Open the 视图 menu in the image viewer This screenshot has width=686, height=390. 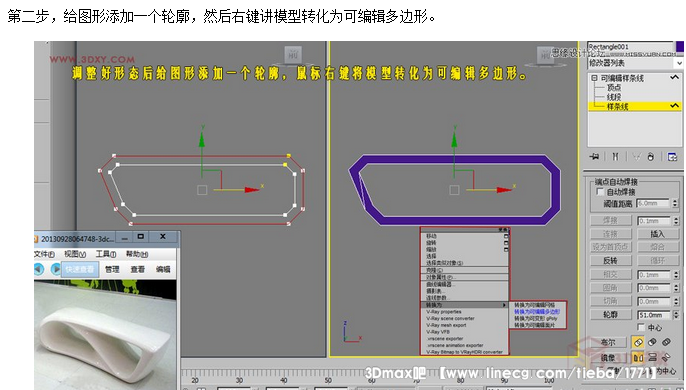(75, 254)
